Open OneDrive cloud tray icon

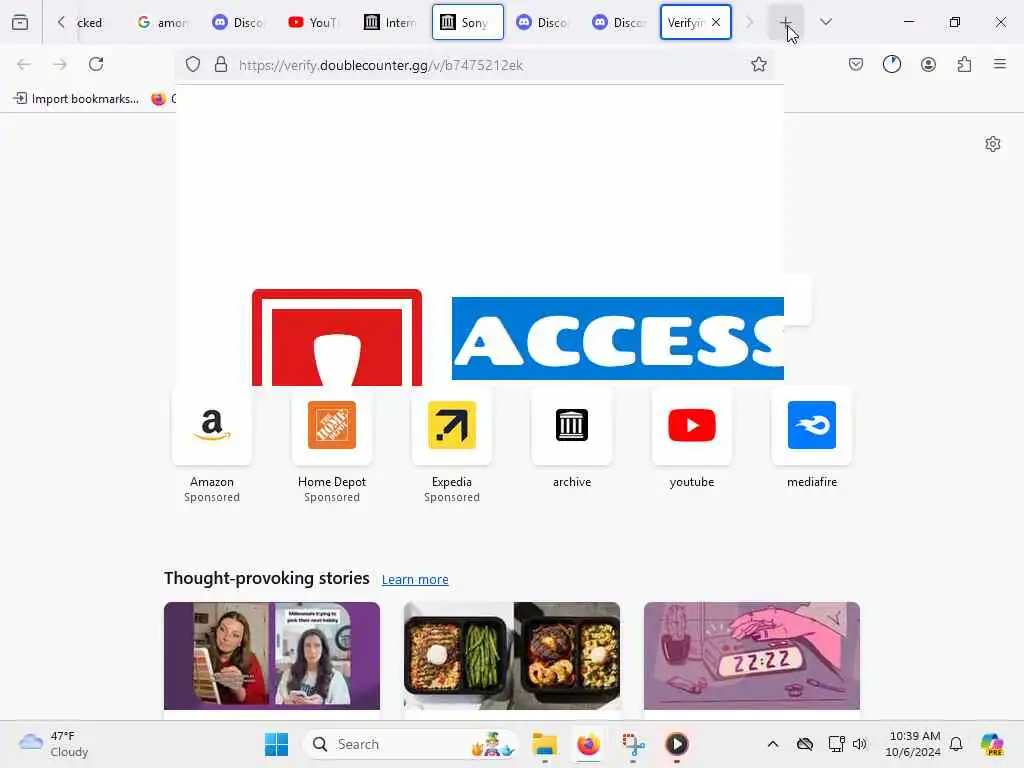(x=805, y=744)
